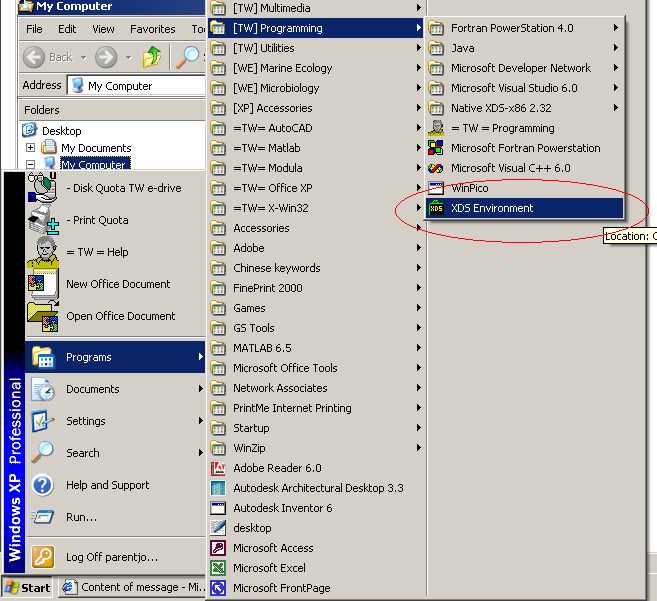Click the Print Quota icon
The height and width of the screenshot is (601, 657).
[x=43, y=220]
